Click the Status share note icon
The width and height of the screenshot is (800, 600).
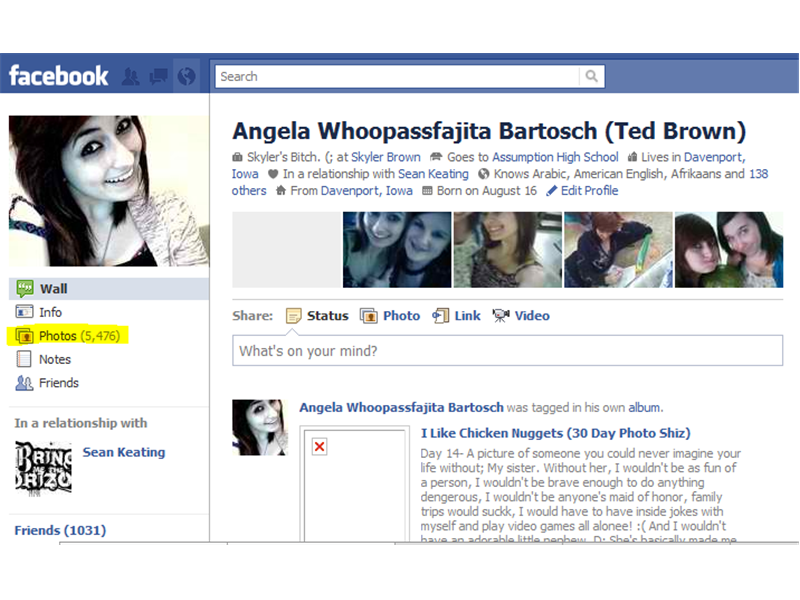tap(293, 316)
